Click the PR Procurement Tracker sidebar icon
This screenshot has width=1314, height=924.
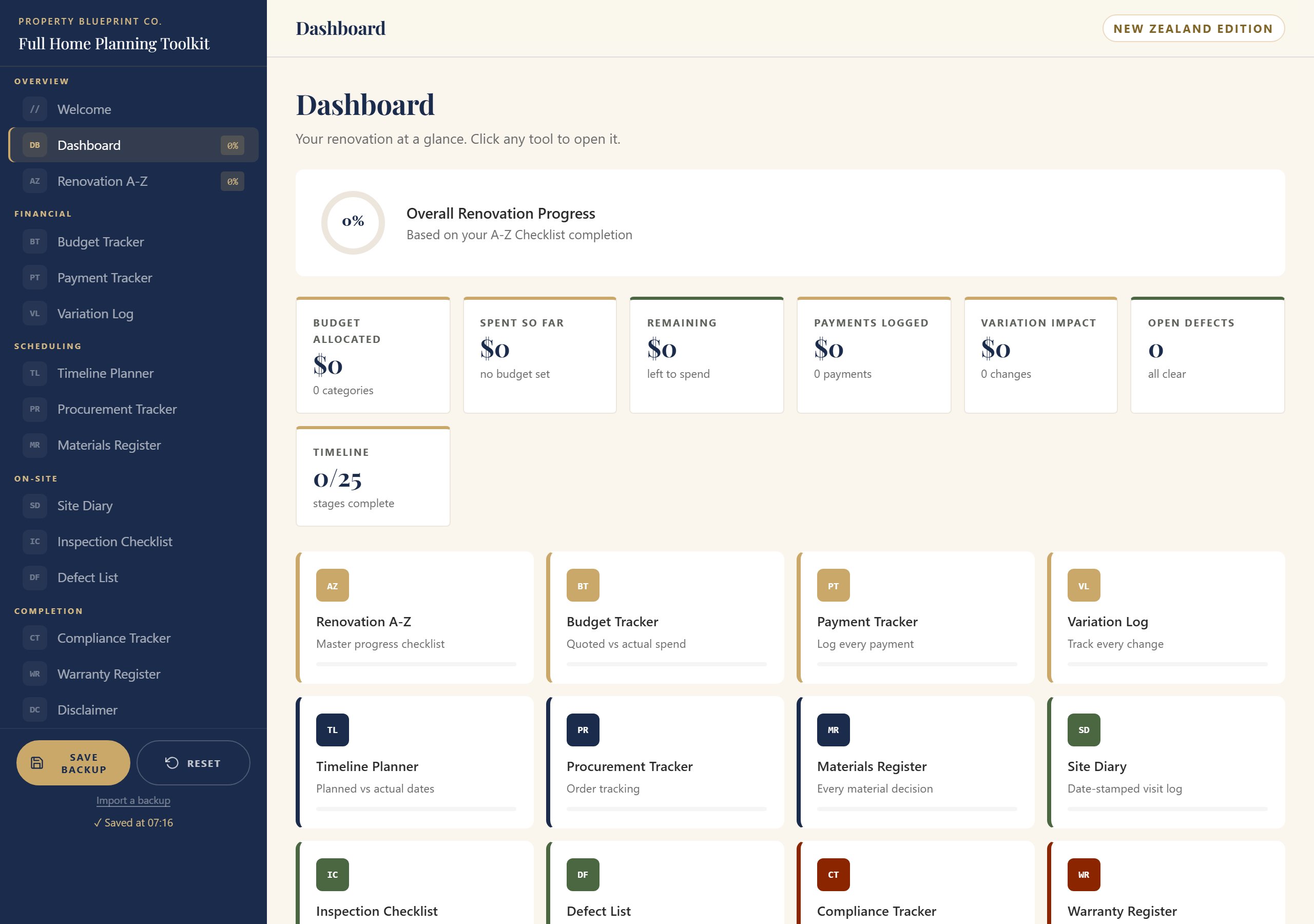click(x=35, y=409)
